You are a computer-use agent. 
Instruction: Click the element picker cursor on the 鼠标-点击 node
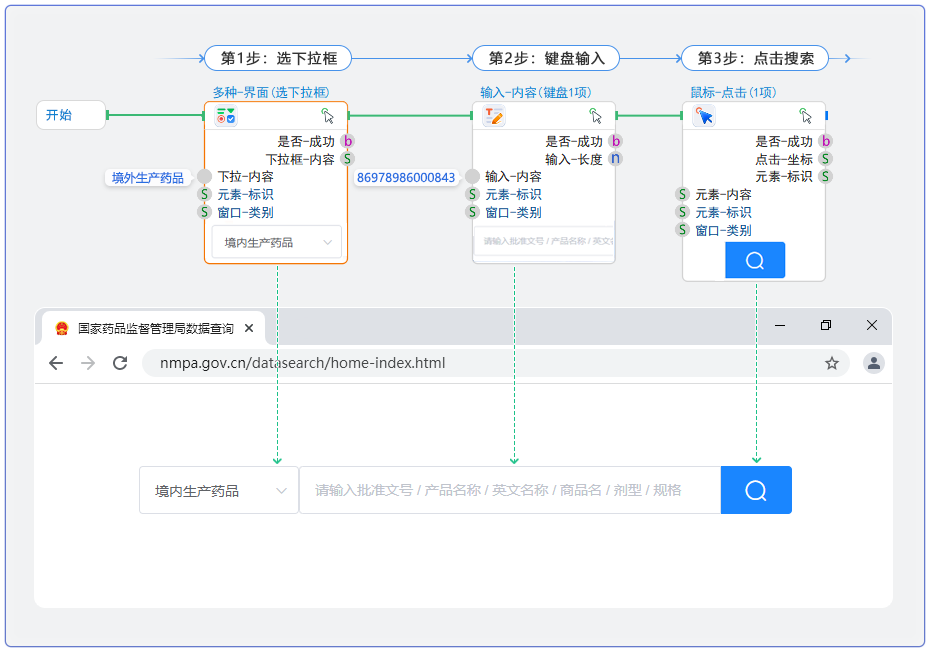pyautogui.click(x=806, y=117)
